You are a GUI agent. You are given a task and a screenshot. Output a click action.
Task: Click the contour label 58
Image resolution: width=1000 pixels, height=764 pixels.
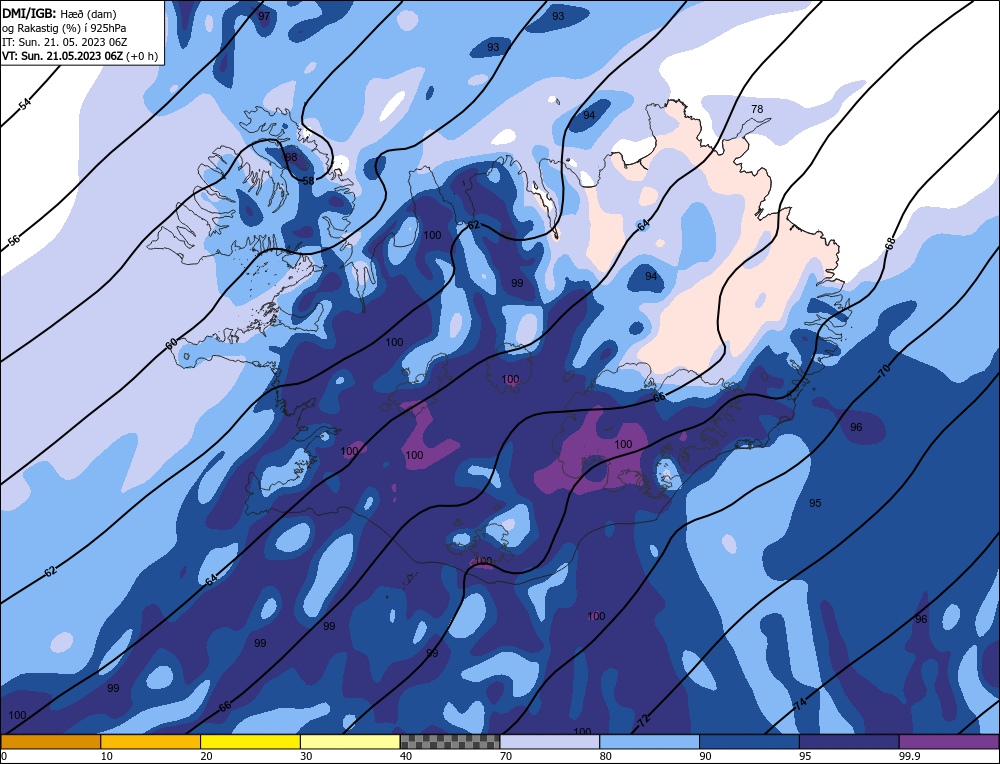(x=308, y=181)
